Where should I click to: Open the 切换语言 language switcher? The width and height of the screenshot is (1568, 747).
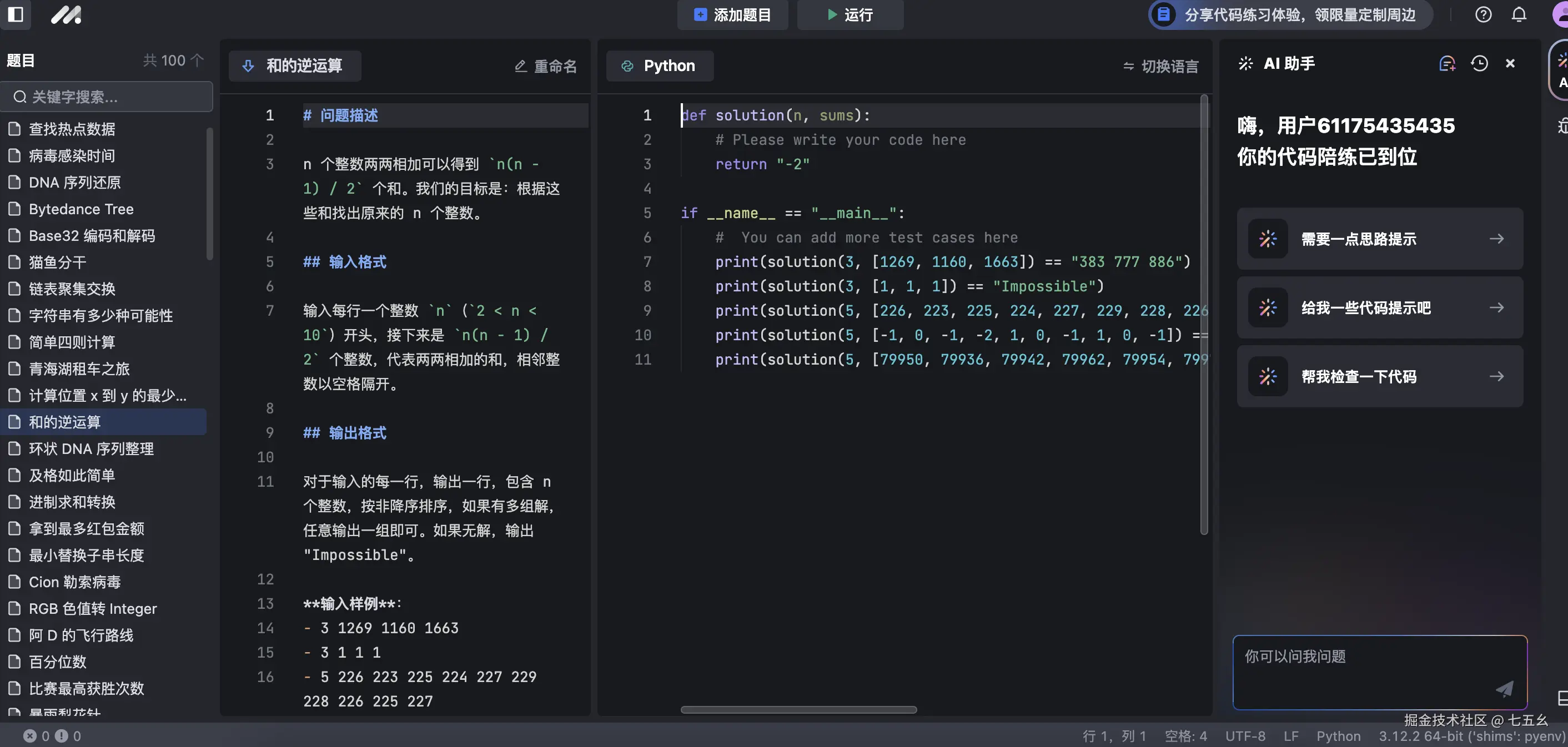[1159, 65]
